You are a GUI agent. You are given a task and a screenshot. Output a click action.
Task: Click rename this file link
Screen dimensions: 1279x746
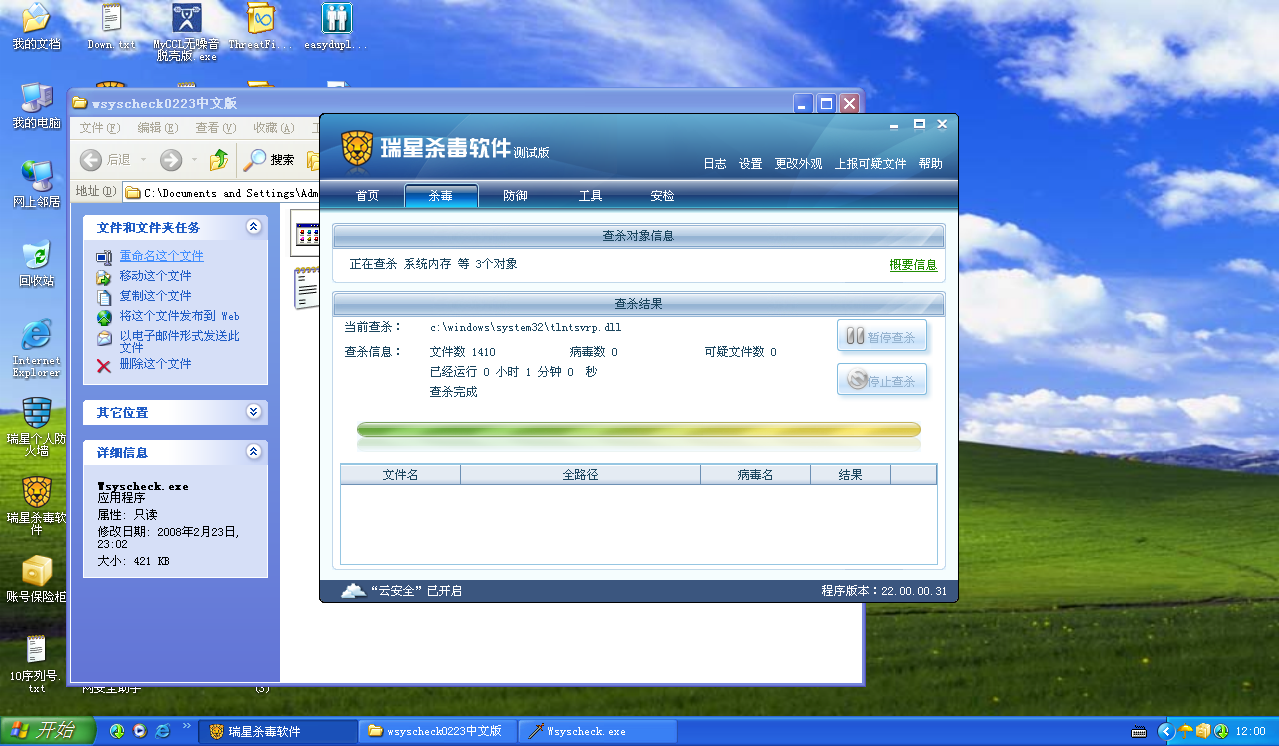[161, 256]
